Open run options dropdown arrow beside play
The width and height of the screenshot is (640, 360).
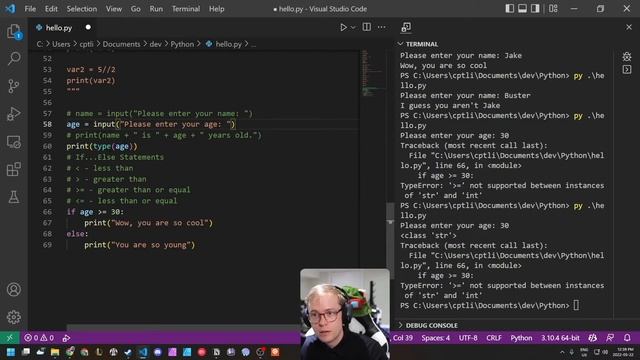click(353, 27)
